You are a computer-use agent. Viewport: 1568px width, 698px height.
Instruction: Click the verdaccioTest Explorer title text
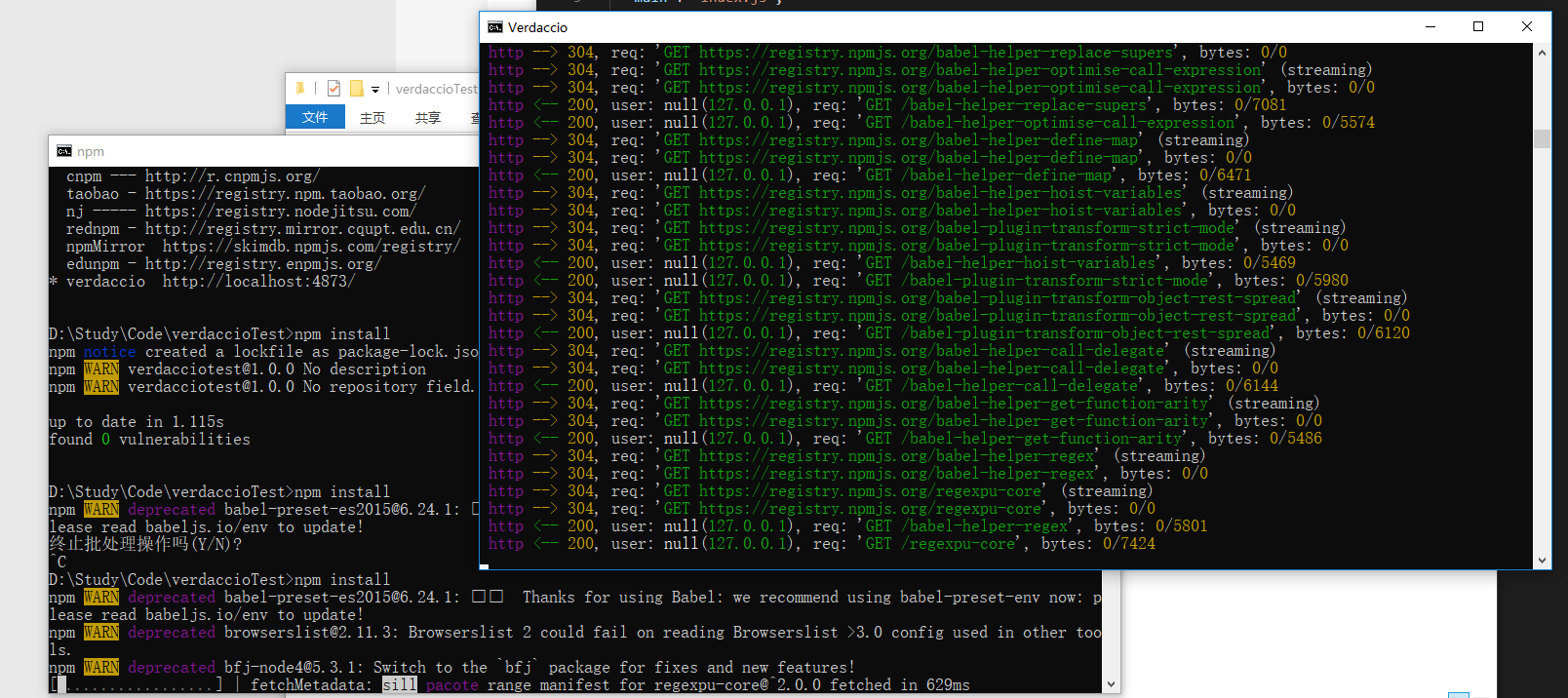(x=437, y=89)
